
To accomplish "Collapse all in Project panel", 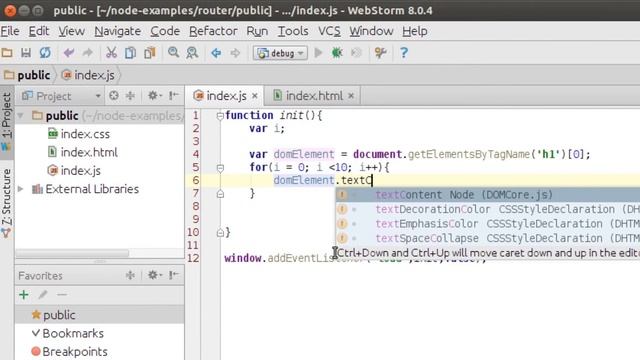I will tap(131, 96).
